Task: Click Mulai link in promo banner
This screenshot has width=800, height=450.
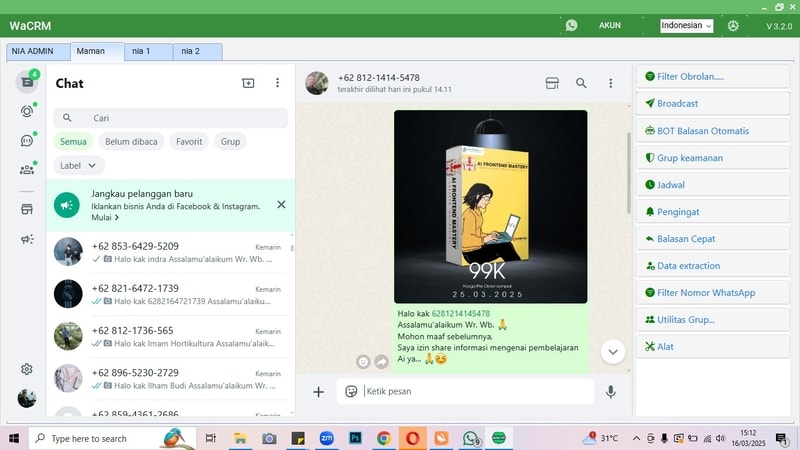Action: pyautogui.click(x=105, y=217)
